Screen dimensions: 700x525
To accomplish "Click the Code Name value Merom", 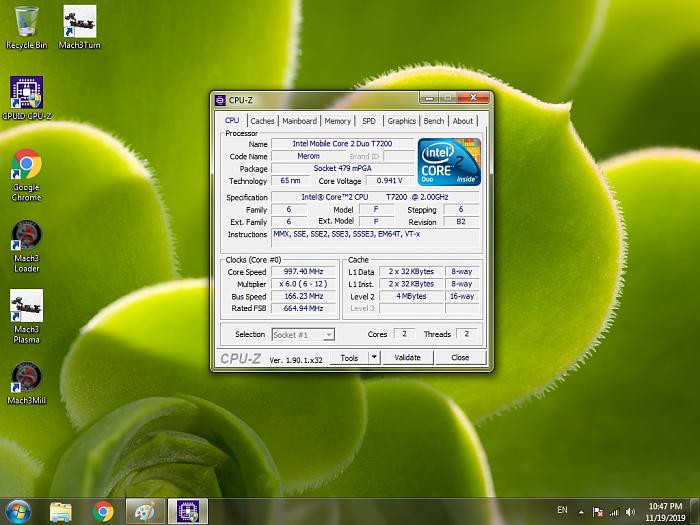I will (x=308, y=156).
